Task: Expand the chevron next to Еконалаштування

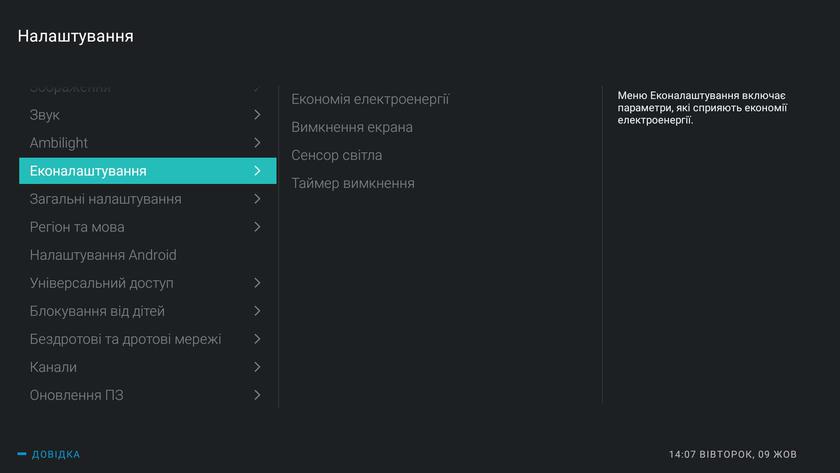Action: 257,171
